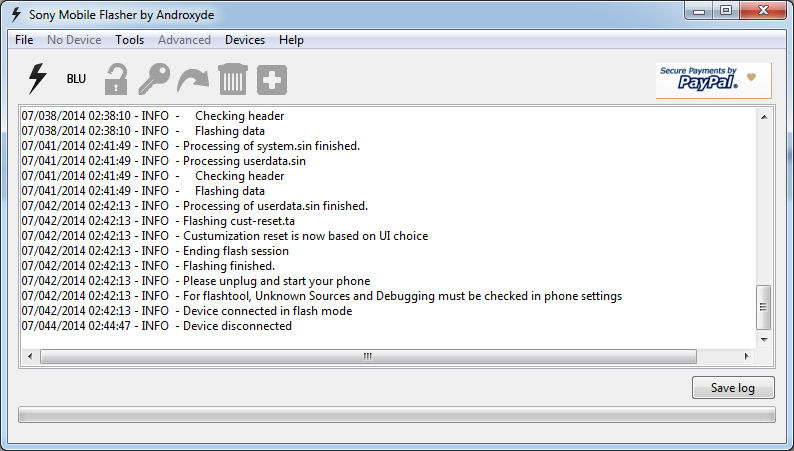The width and height of the screenshot is (794, 451).
Task: Click the Save log button
Action: (733, 388)
